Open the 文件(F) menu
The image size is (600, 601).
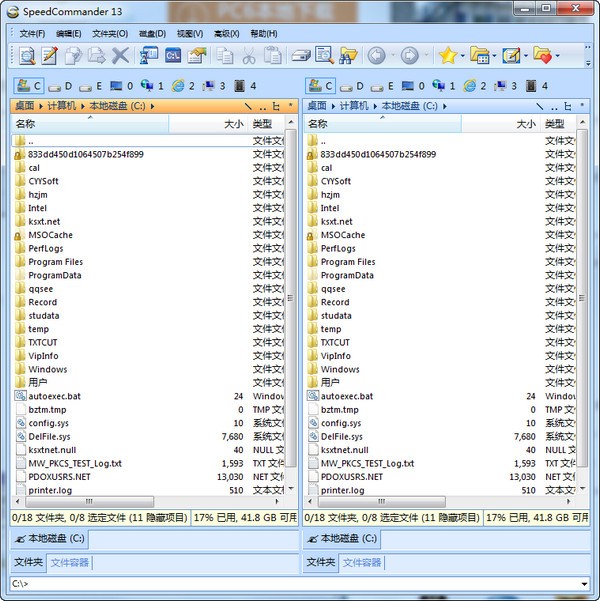[32, 34]
